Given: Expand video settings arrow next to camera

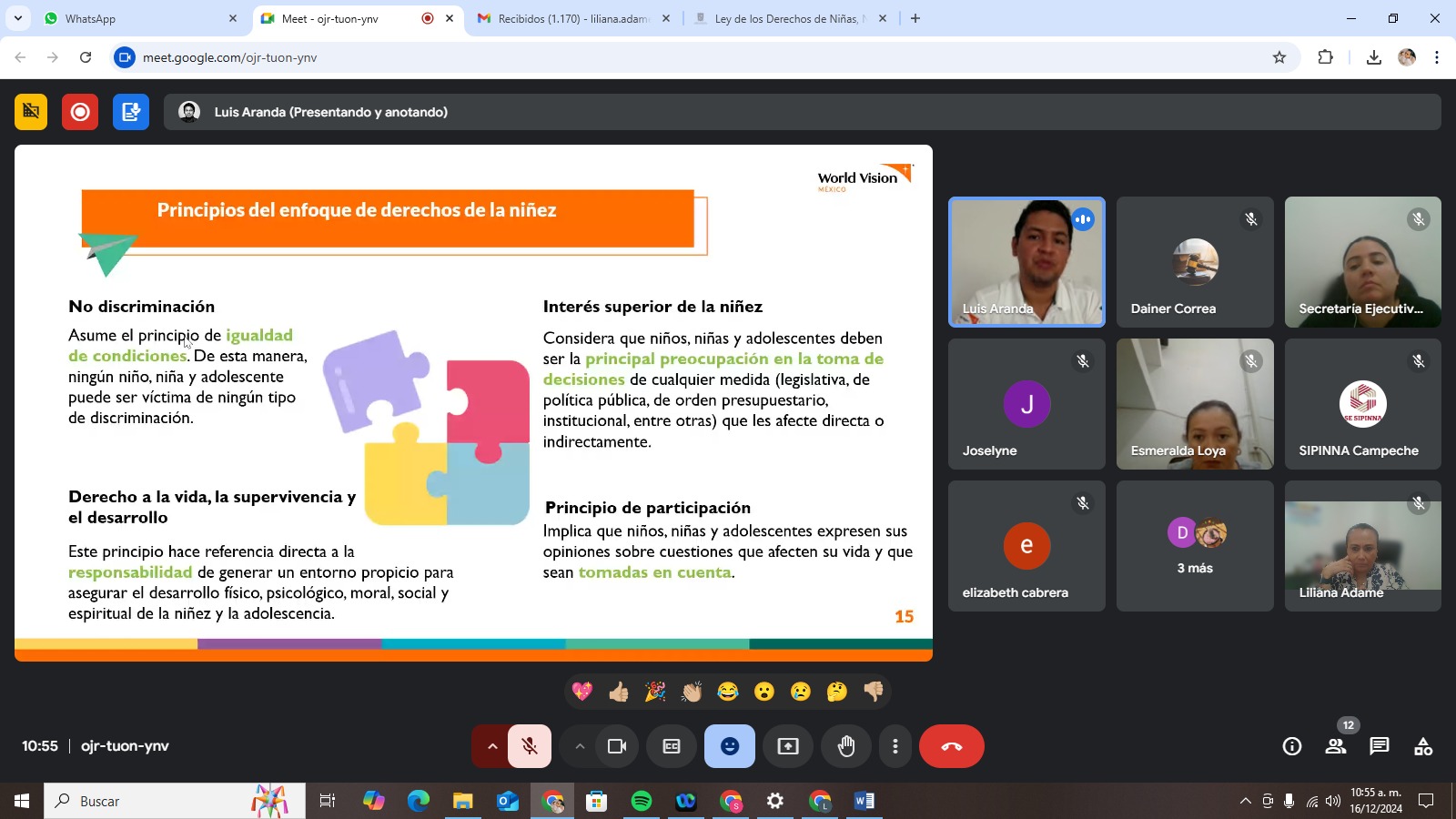Looking at the screenshot, I should point(580,746).
